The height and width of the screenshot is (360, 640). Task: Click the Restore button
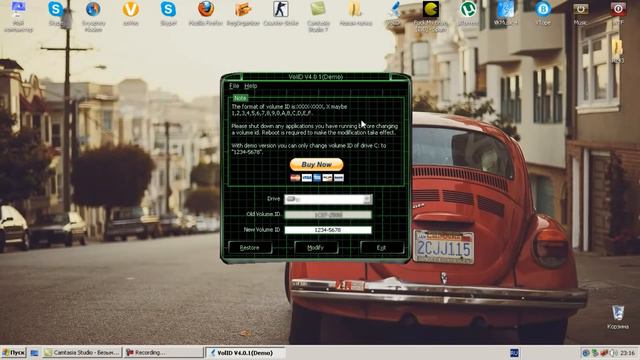[x=250, y=248]
